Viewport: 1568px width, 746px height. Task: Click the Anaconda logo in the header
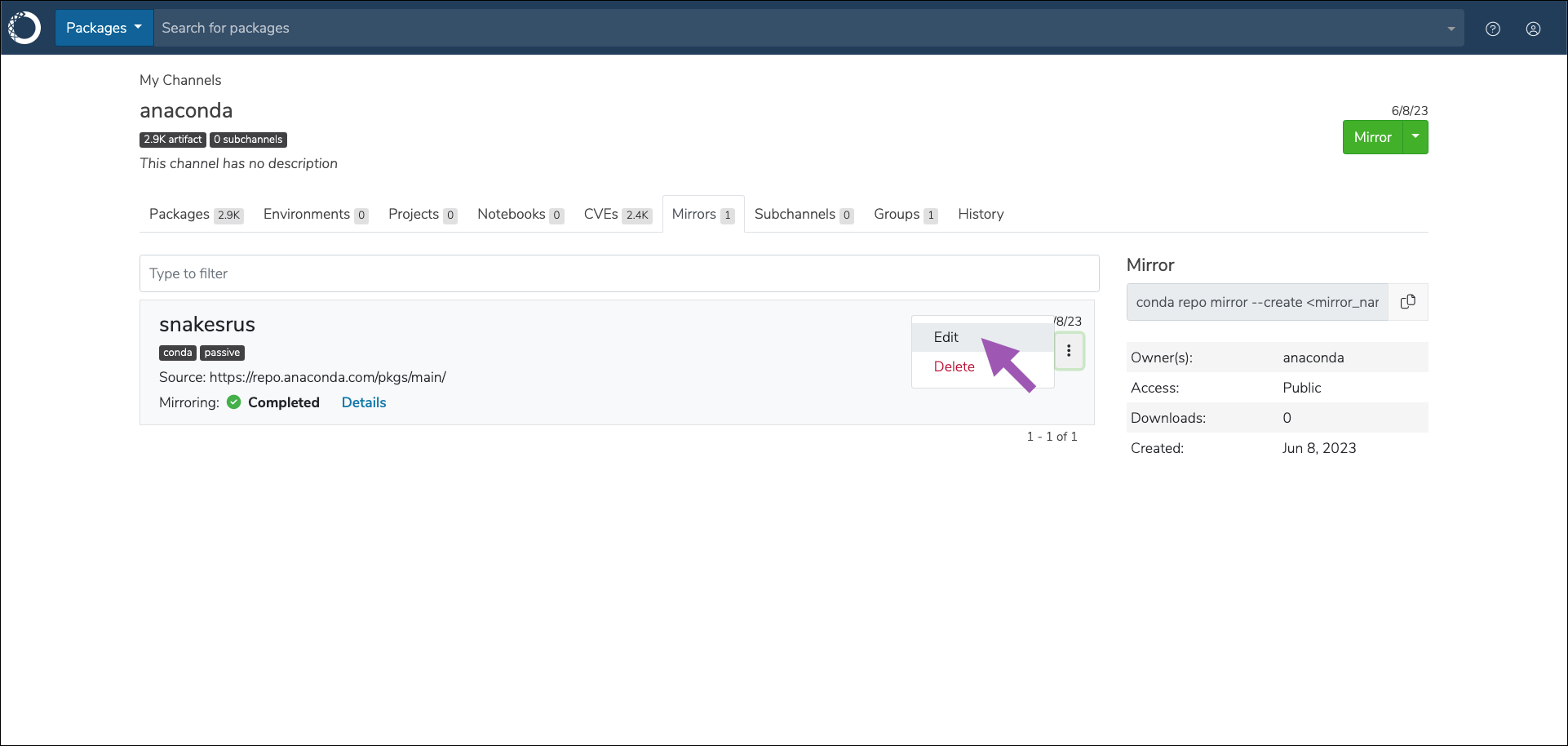point(24,28)
